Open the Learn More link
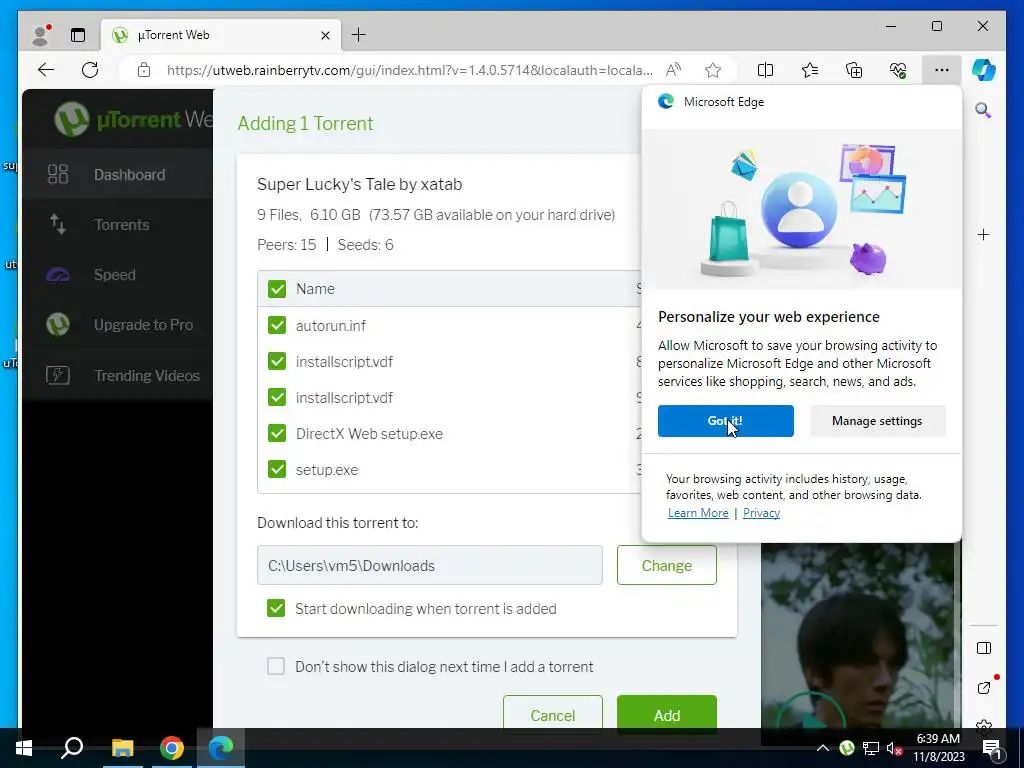Viewport: 1024px width, 768px height. (698, 513)
